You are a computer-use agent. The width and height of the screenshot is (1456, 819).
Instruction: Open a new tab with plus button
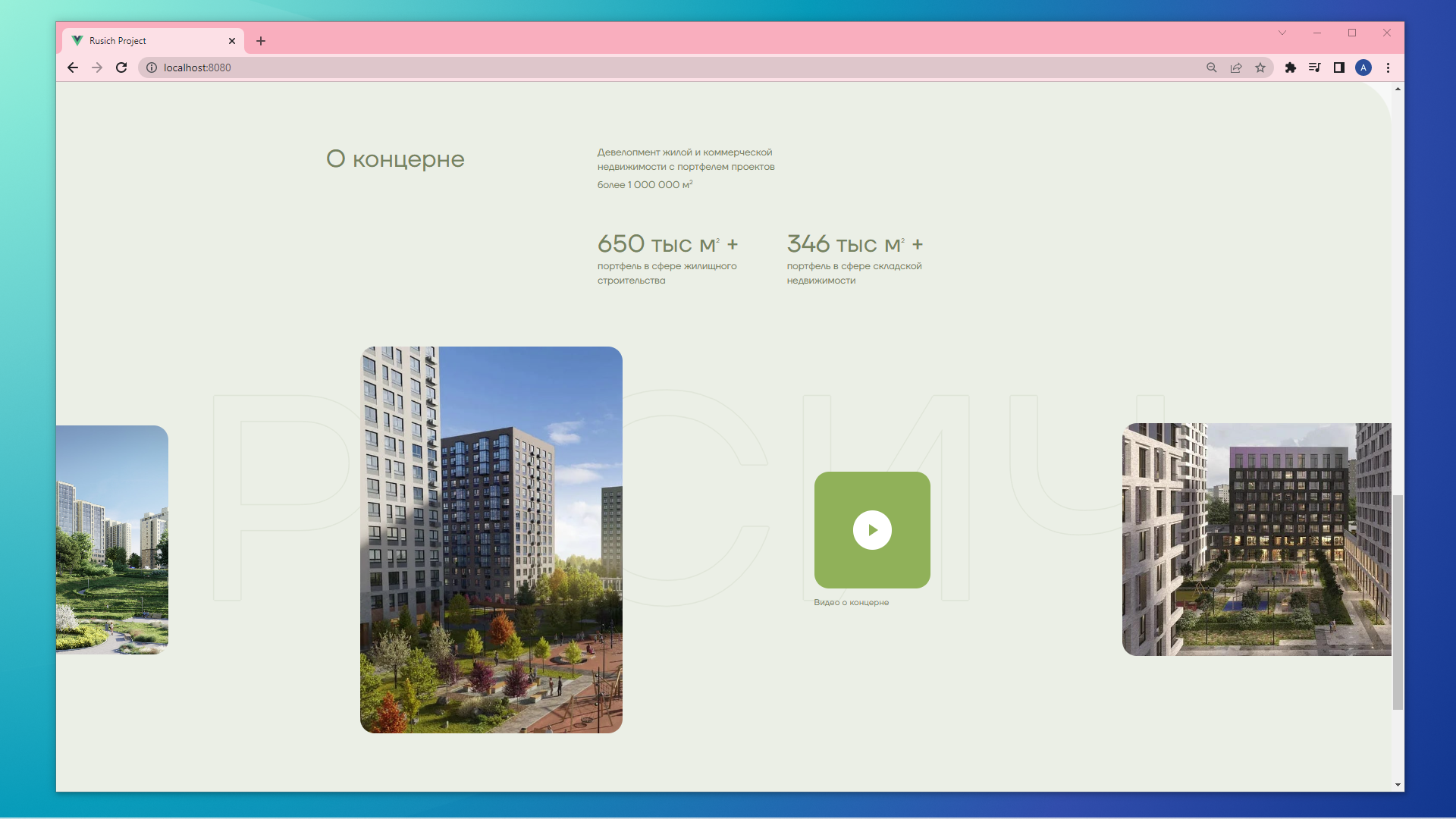pos(261,41)
